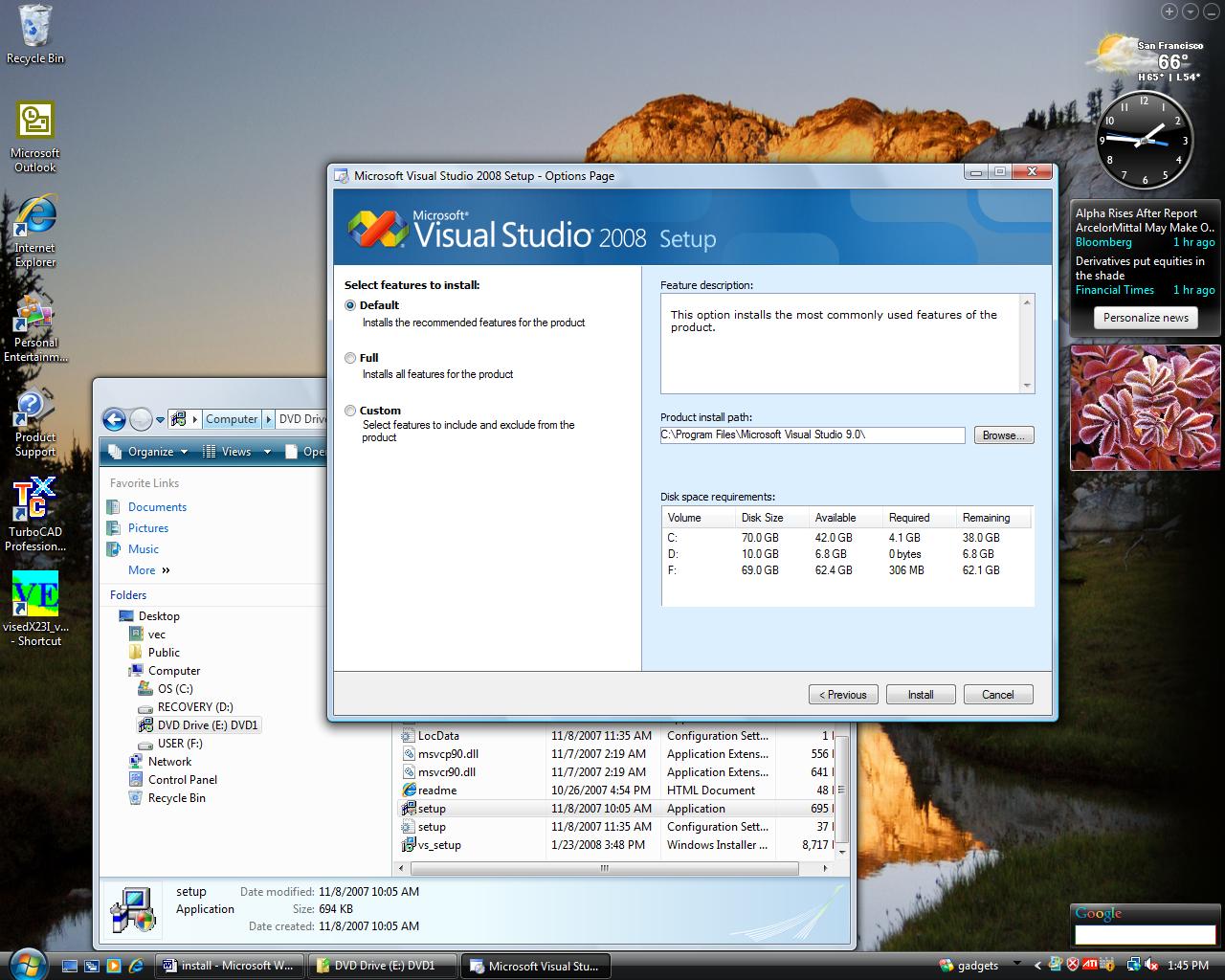Click the Microsoft Visual Studio taskbar button
This screenshot has height=980, width=1225.
pos(536,966)
